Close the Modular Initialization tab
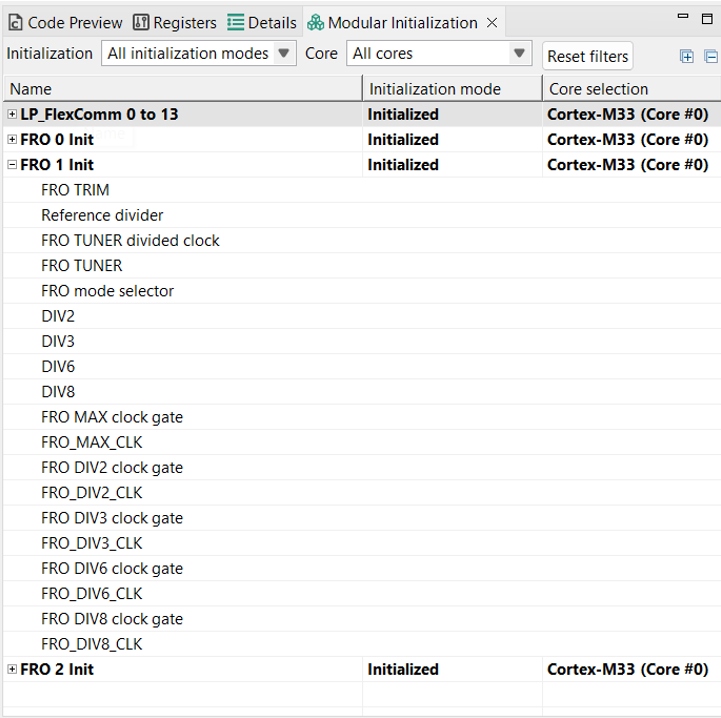Image resolution: width=721 pixels, height=718 pixels. [492, 22]
